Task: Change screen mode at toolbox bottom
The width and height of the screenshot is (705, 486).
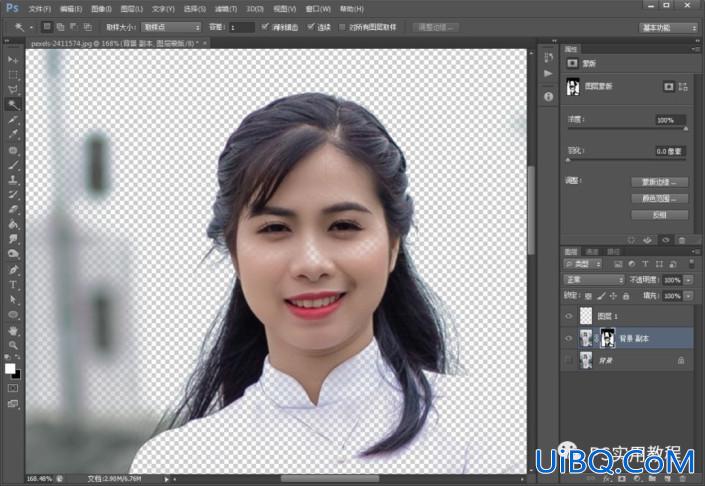Action: tap(13, 404)
